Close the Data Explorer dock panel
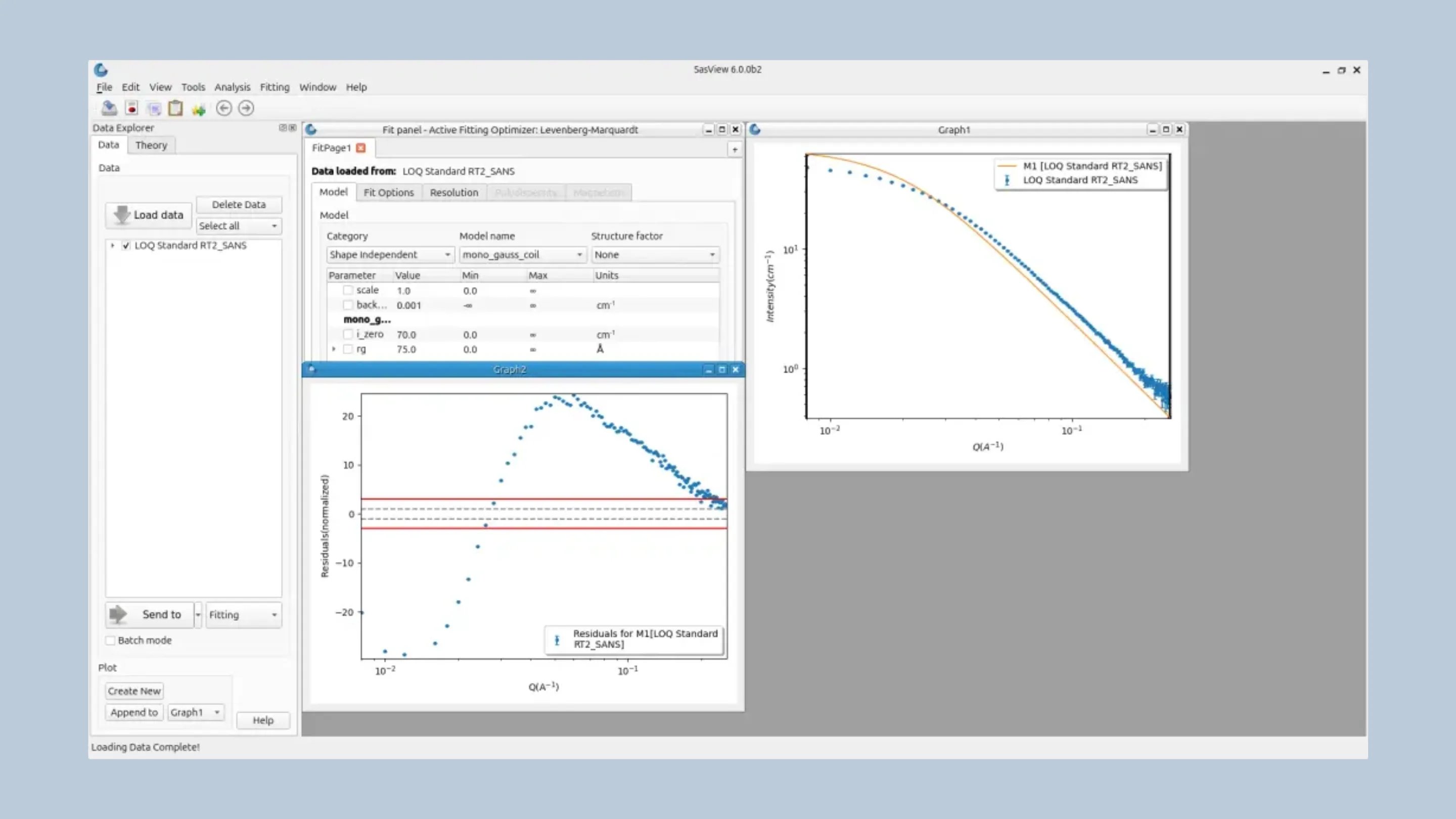 pyautogui.click(x=292, y=128)
